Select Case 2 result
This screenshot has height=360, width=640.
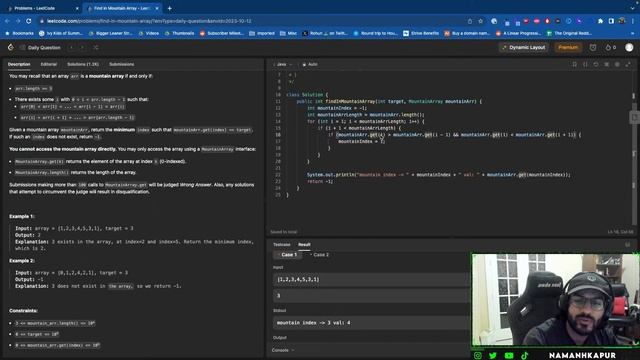pos(320,255)
